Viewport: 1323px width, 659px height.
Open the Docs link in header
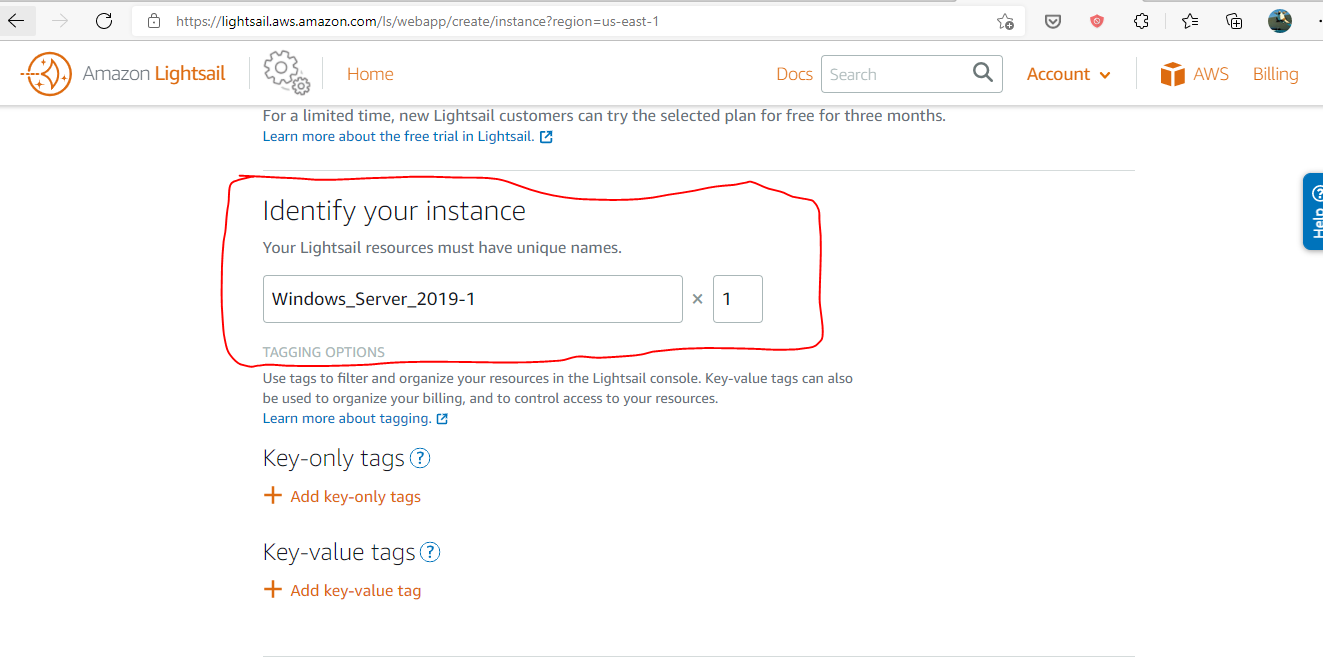[x=794, y=74]
